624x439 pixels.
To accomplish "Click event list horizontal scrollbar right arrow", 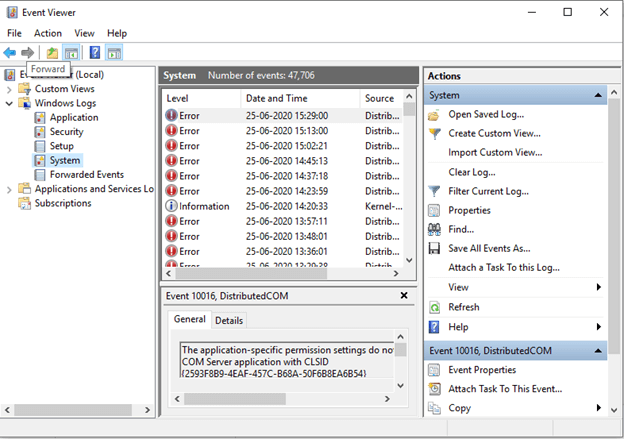I will click(x=396, y=273).
